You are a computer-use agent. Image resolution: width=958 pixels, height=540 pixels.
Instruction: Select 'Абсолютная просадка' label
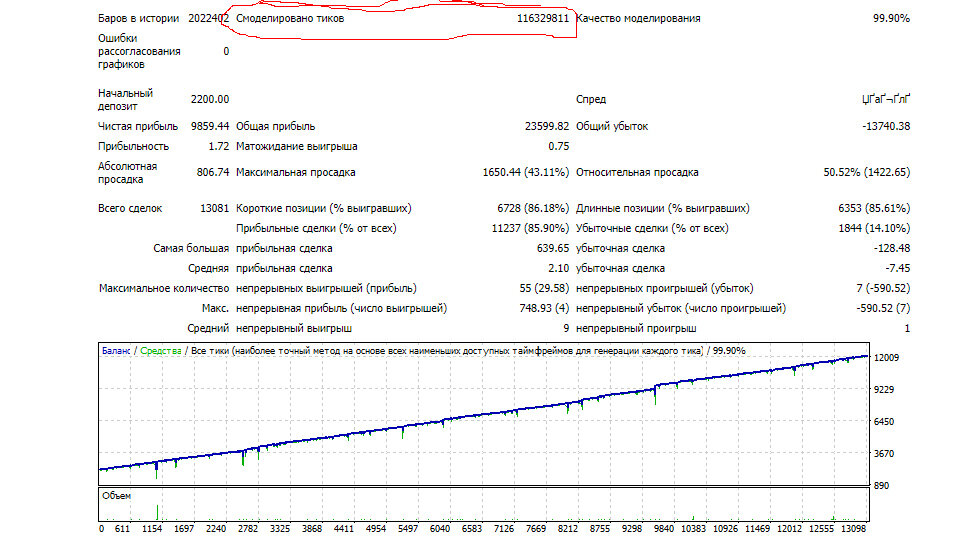click(x=127, y=173)
